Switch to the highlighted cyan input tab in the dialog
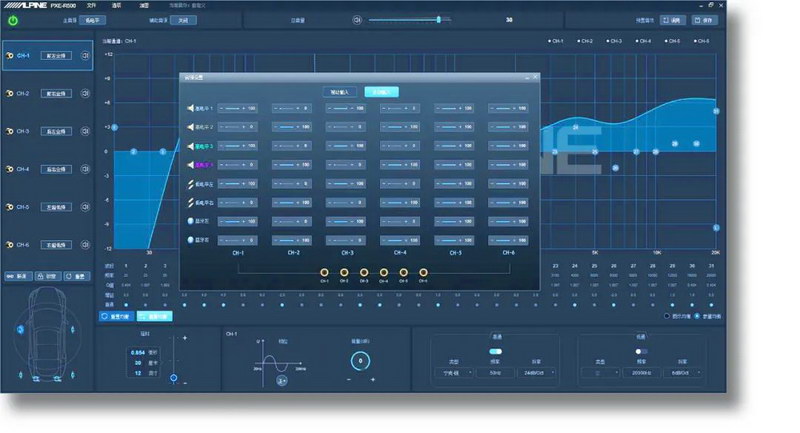This screenshot has height=433, width=800. coord(381,92)
